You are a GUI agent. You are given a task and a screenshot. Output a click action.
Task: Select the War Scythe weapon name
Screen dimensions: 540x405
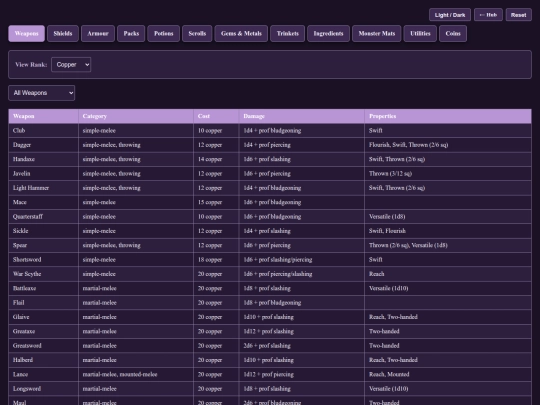point(27,274)
